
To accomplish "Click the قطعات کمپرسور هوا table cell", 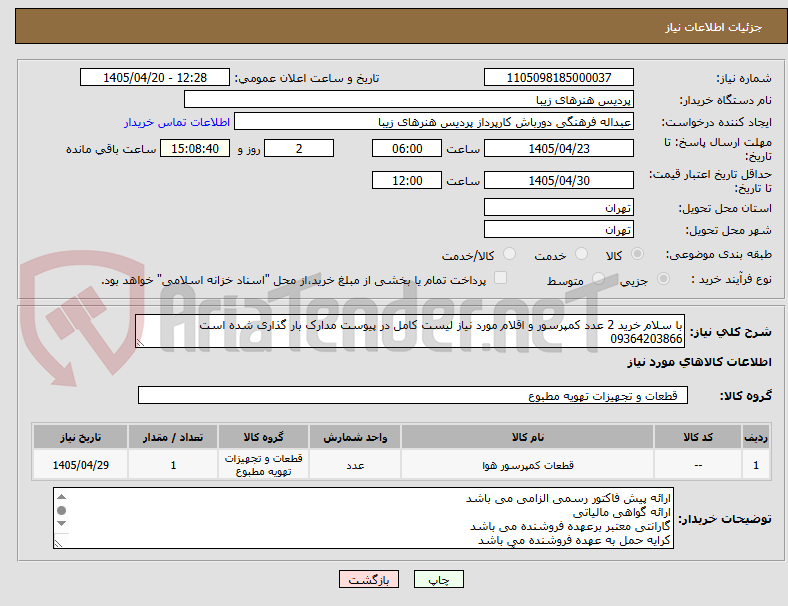I will (x=528, y=465).
